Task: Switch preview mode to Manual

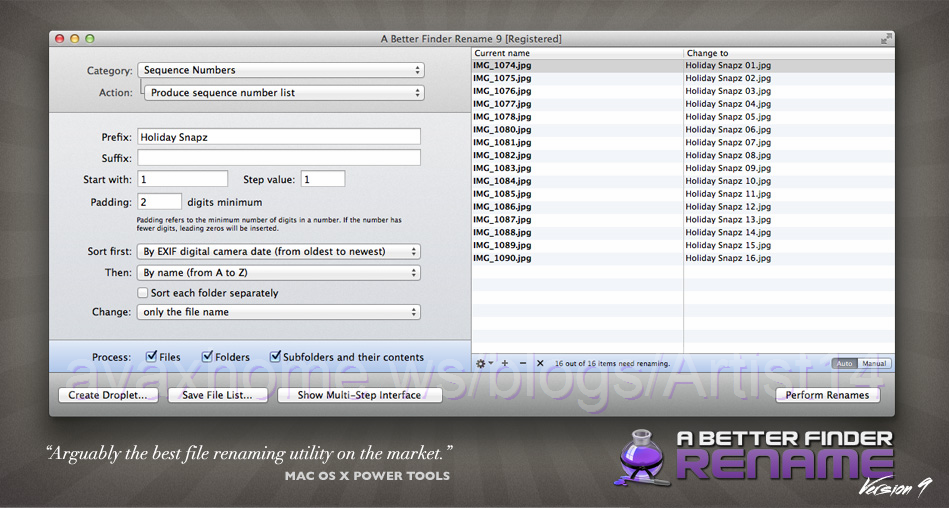Action: click(x=874, y=363)
